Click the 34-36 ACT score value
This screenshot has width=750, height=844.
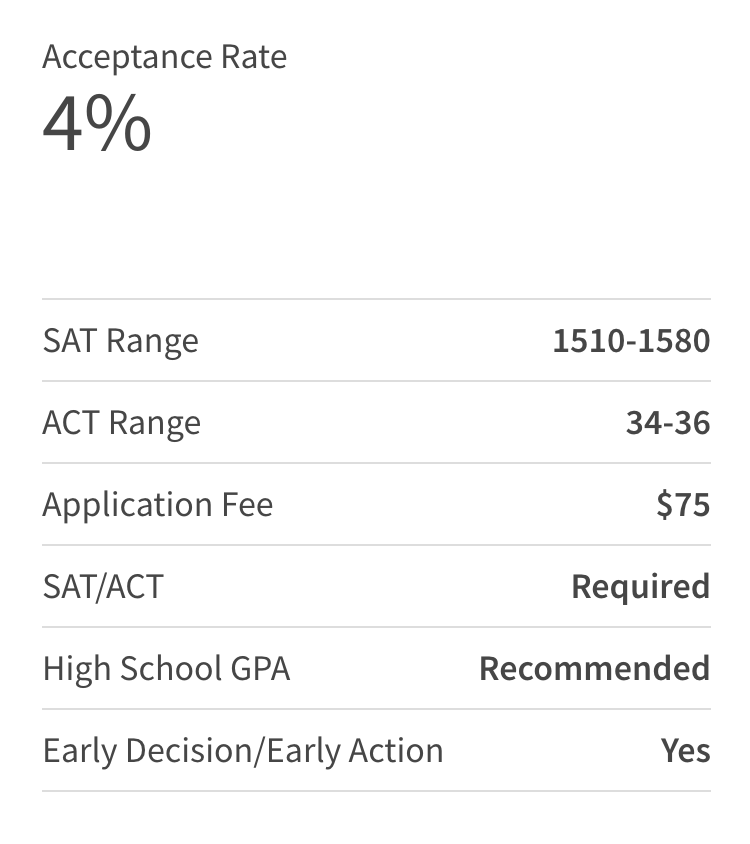click(x=668, y=423)
